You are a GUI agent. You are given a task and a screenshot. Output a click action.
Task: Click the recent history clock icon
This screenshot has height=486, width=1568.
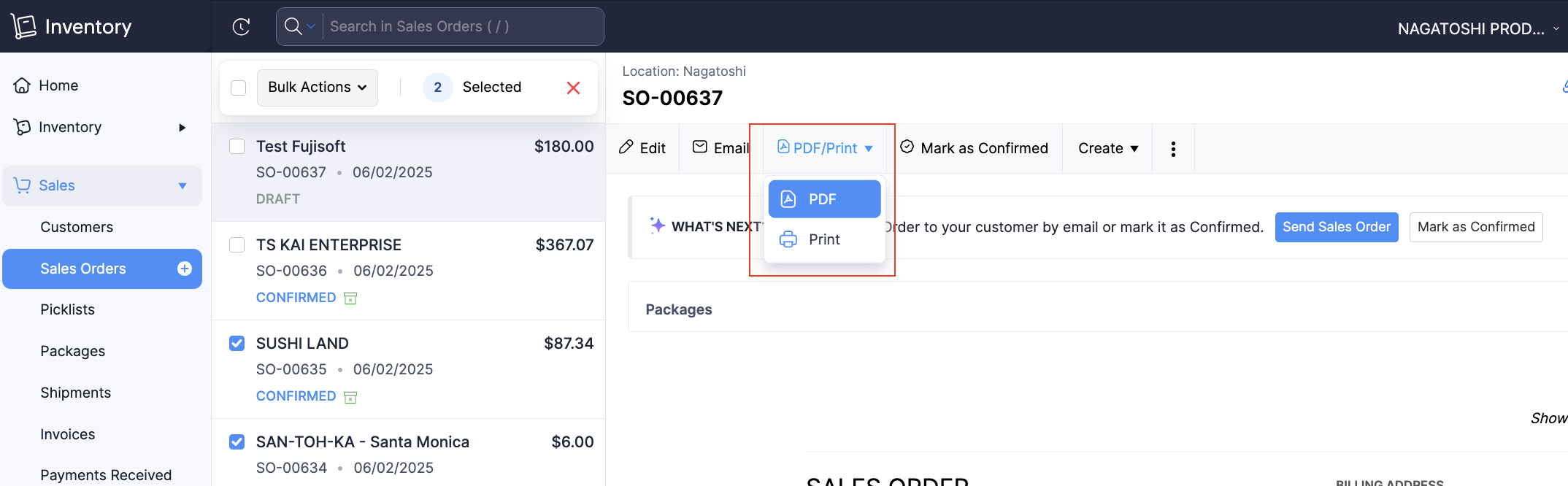coord(241,27)
